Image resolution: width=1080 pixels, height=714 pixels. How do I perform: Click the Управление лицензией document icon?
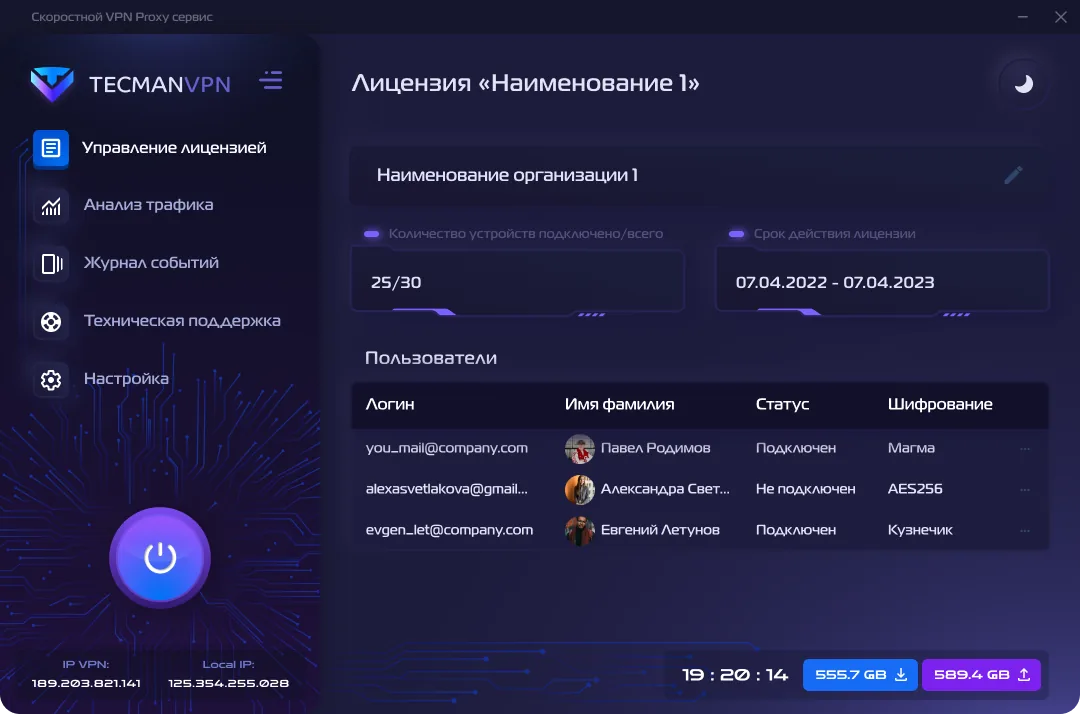pos(51,148)
